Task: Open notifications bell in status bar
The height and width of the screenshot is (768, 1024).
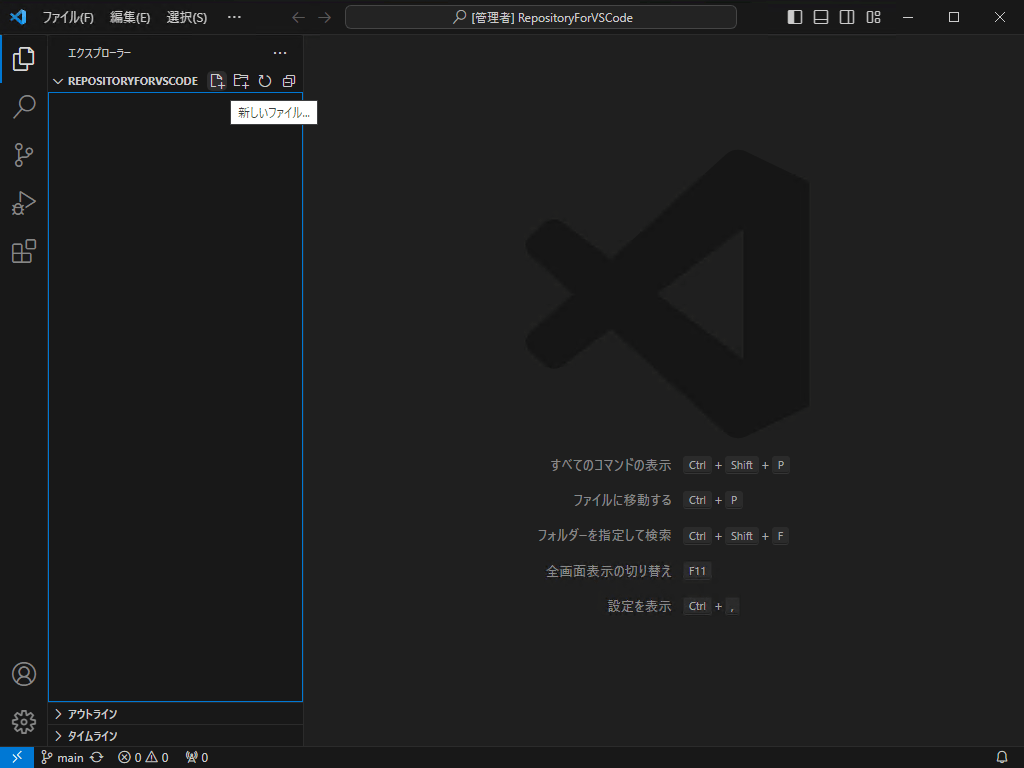Action: 1002,758
